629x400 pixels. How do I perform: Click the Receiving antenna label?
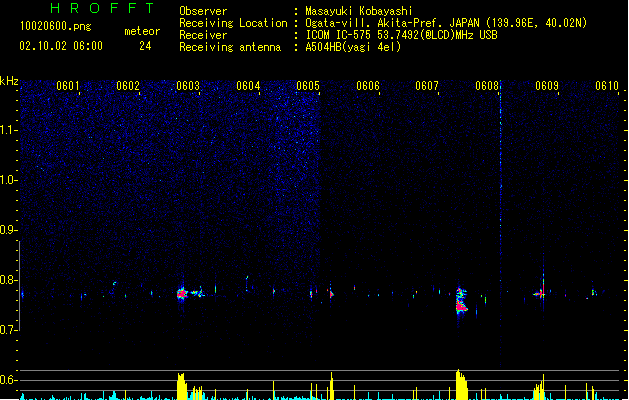[230, 47]
